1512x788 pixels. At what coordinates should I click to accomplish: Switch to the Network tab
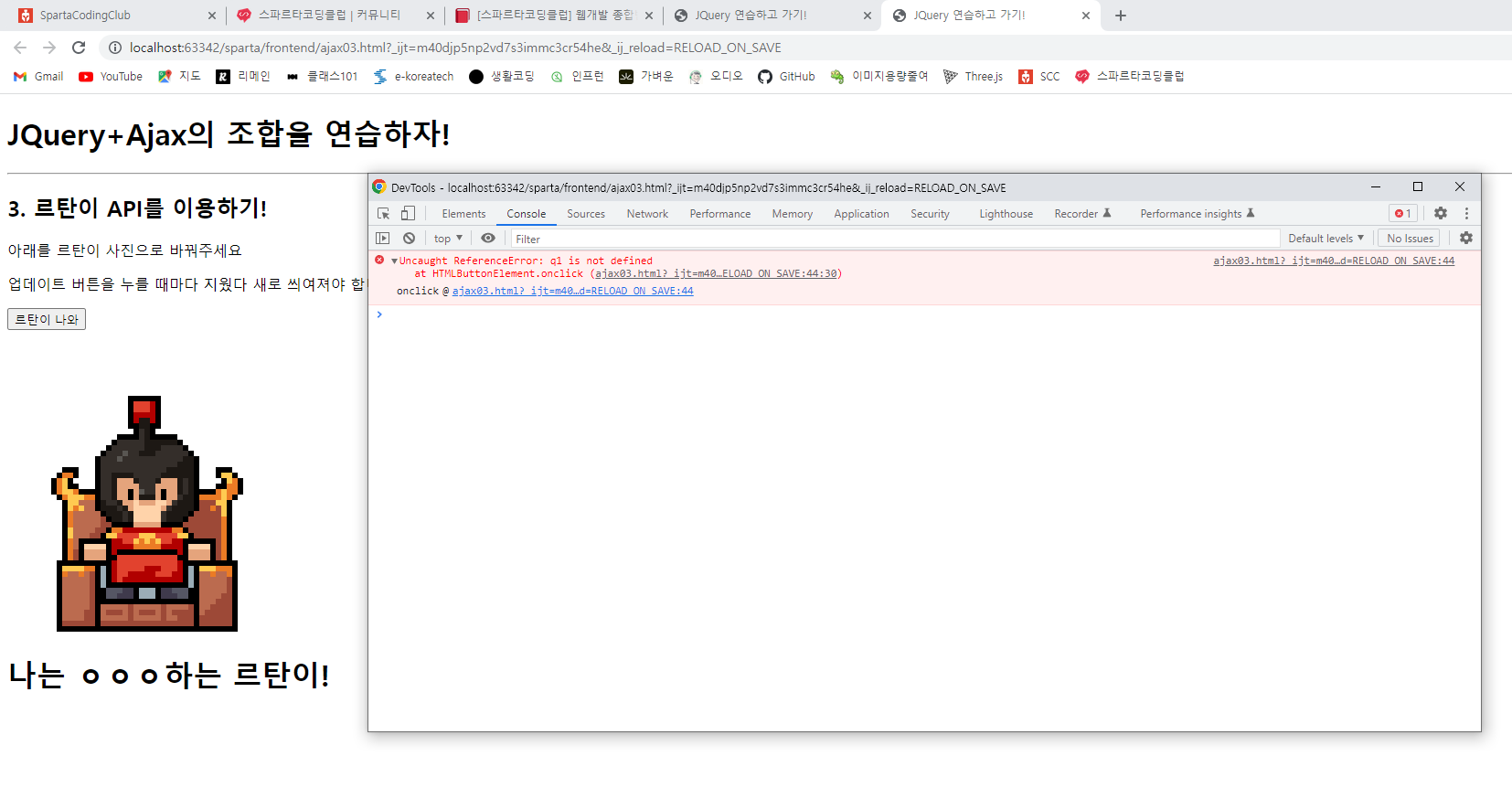(x=647, y=214)
